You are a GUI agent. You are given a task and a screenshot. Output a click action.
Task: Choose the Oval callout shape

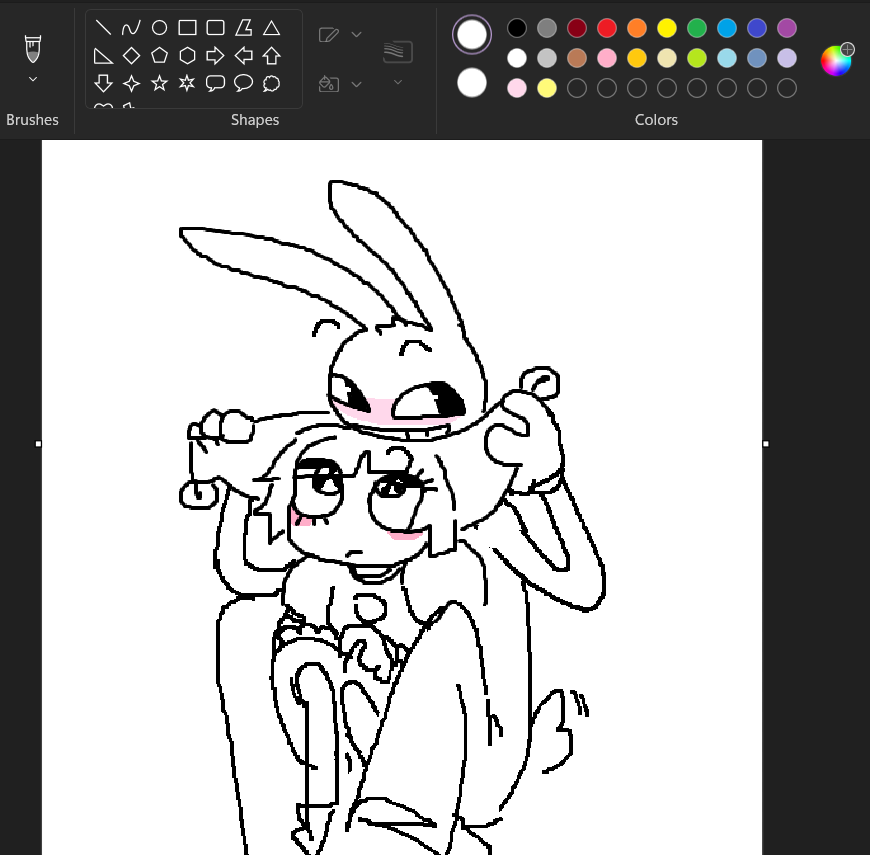tap(244, 83)
